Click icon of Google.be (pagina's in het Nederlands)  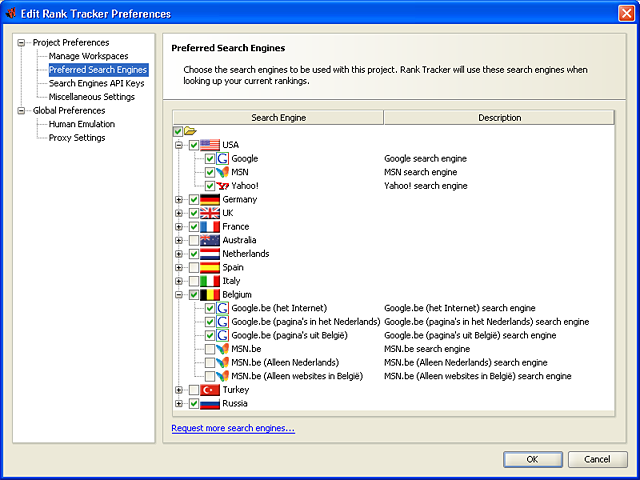pos(222,322)
